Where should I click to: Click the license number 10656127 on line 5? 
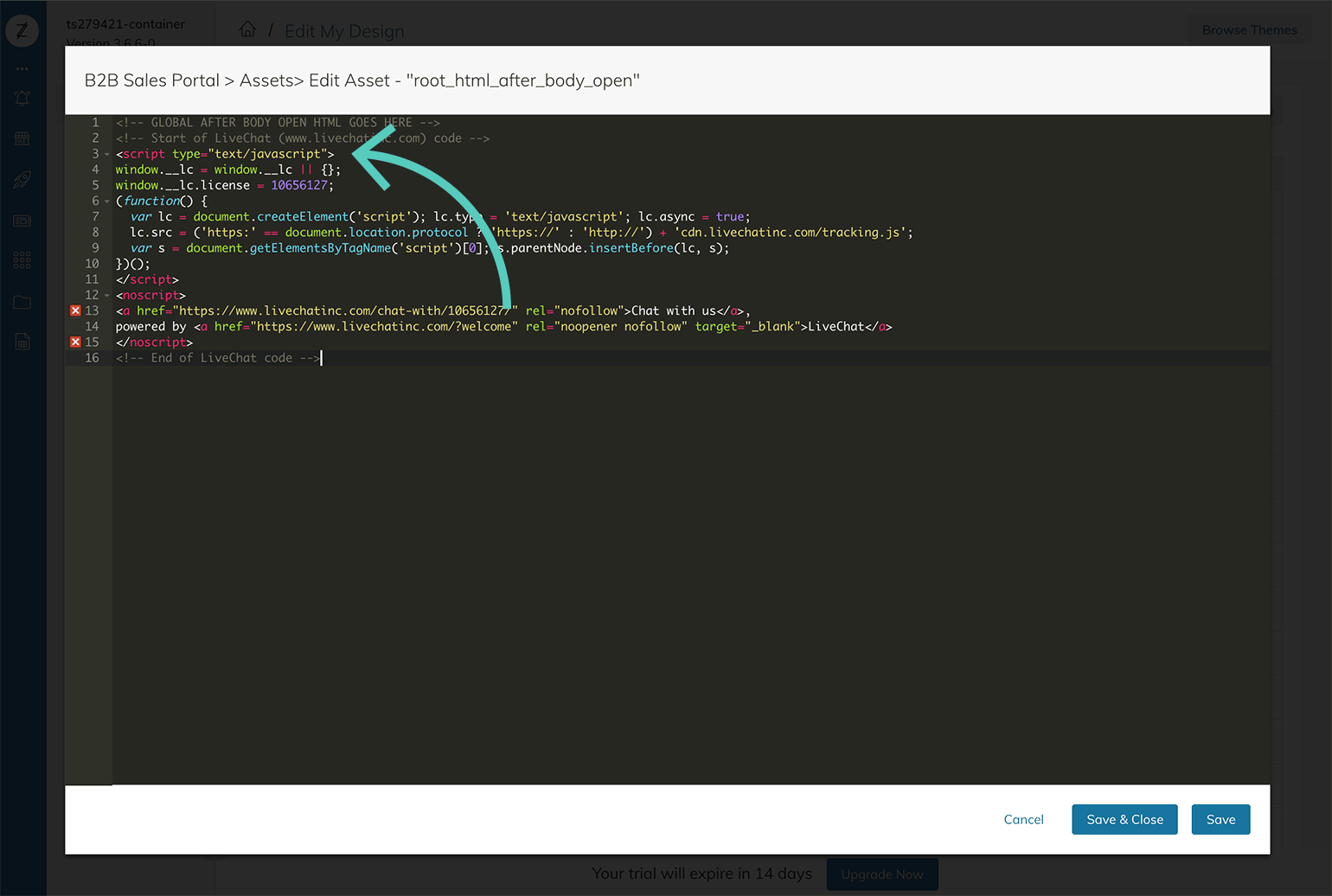click(299, 185)
